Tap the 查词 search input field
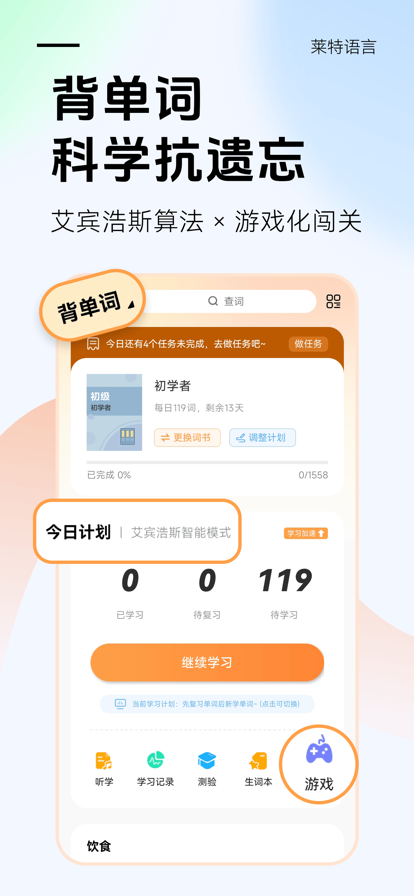Screen dimensions: 414x896 226,301
